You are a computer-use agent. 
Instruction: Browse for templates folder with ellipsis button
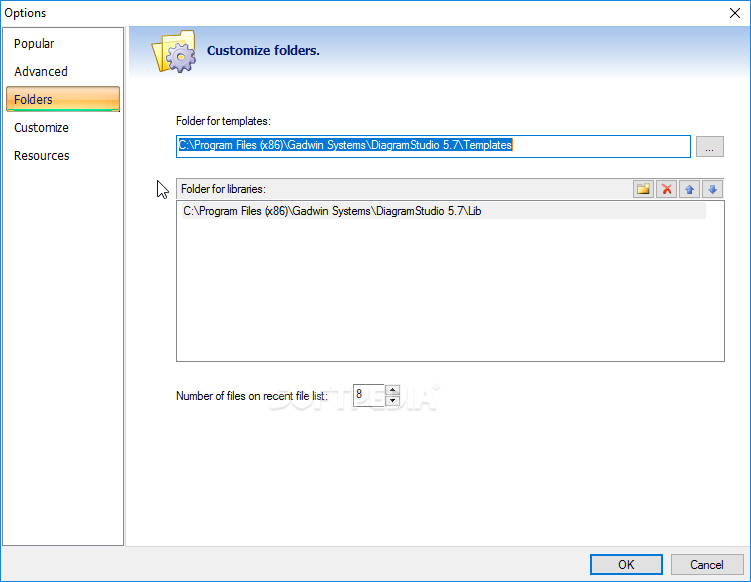point(709,147)
